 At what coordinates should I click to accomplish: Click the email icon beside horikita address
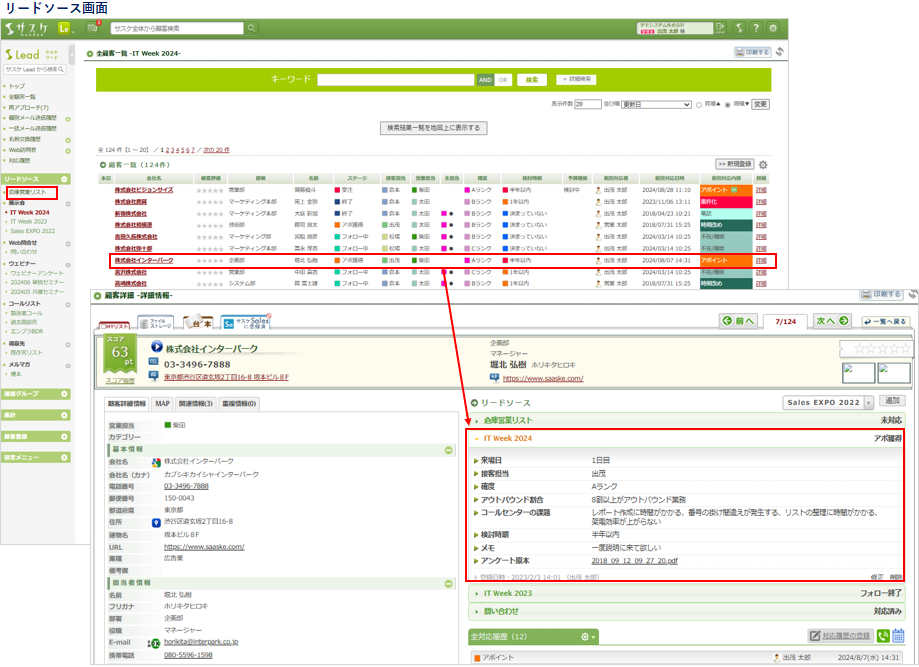click(155, 643)
